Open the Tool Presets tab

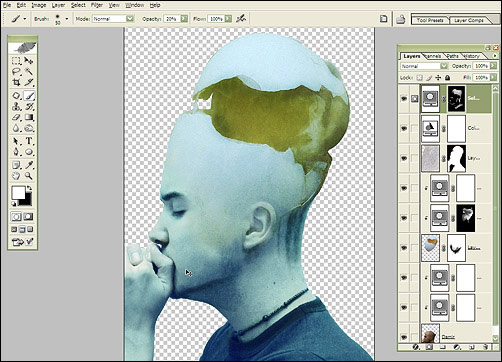[430, 20]
